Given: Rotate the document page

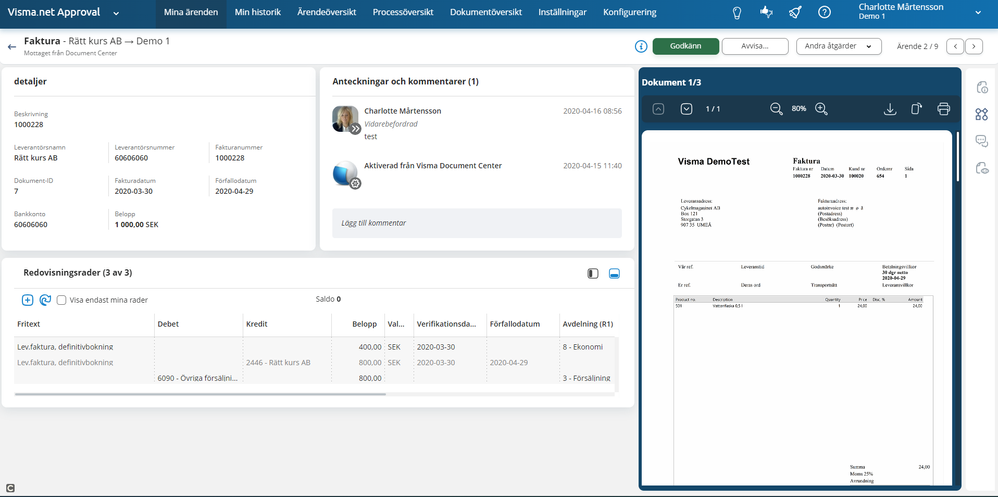Looking at the screenshot, I should click(916, 109).
